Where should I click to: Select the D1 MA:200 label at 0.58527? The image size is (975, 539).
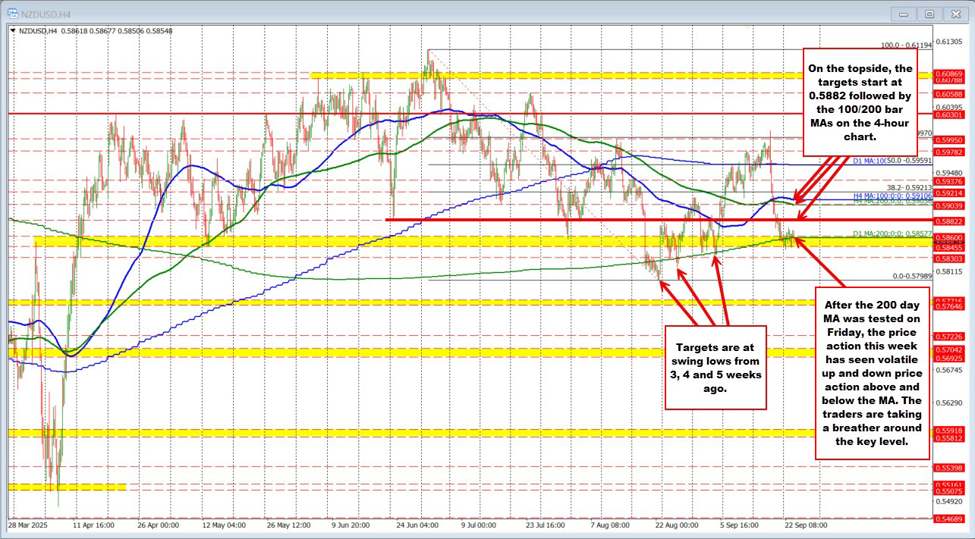(868, 233)
